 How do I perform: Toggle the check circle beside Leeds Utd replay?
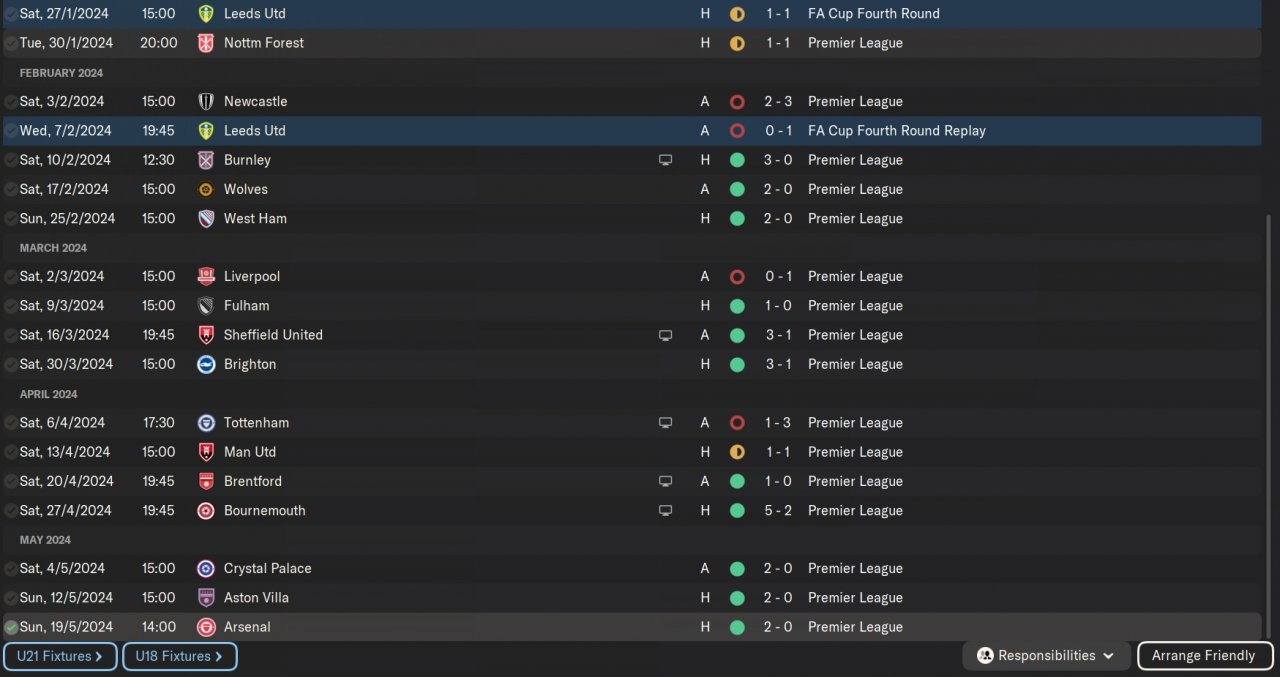tap(11, 131)
